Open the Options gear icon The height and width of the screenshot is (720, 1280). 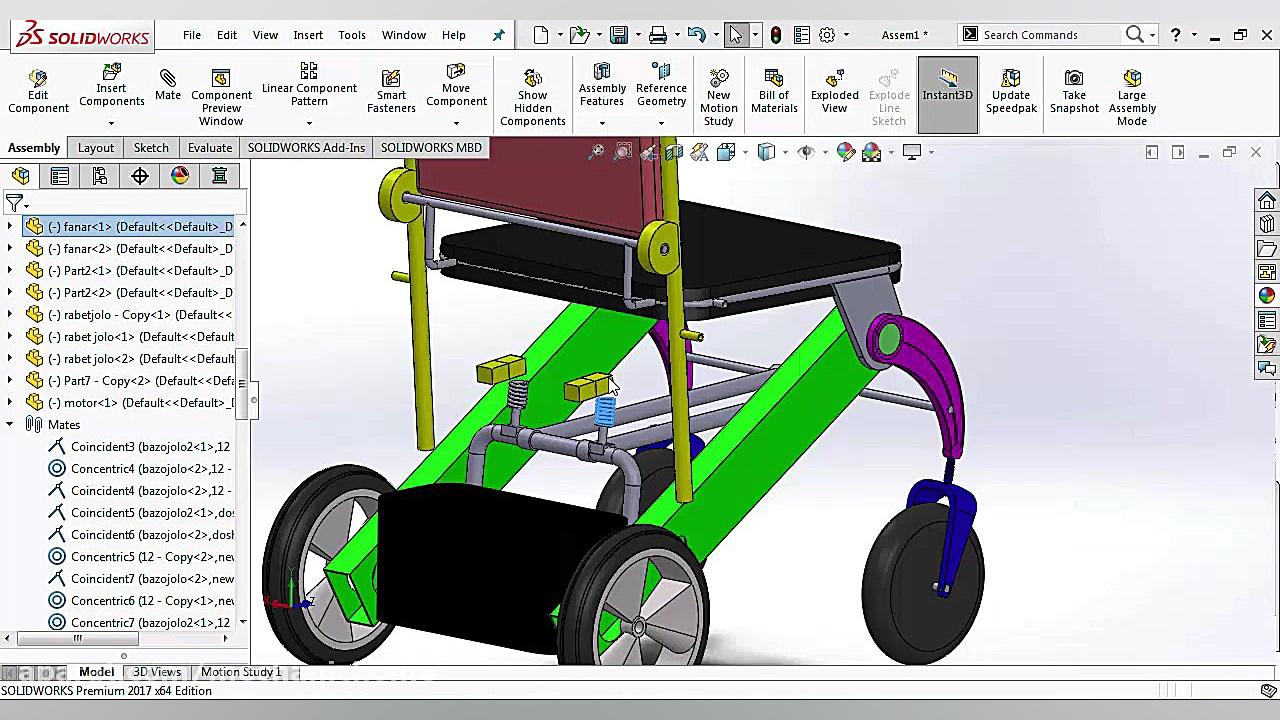pos(827,35)
